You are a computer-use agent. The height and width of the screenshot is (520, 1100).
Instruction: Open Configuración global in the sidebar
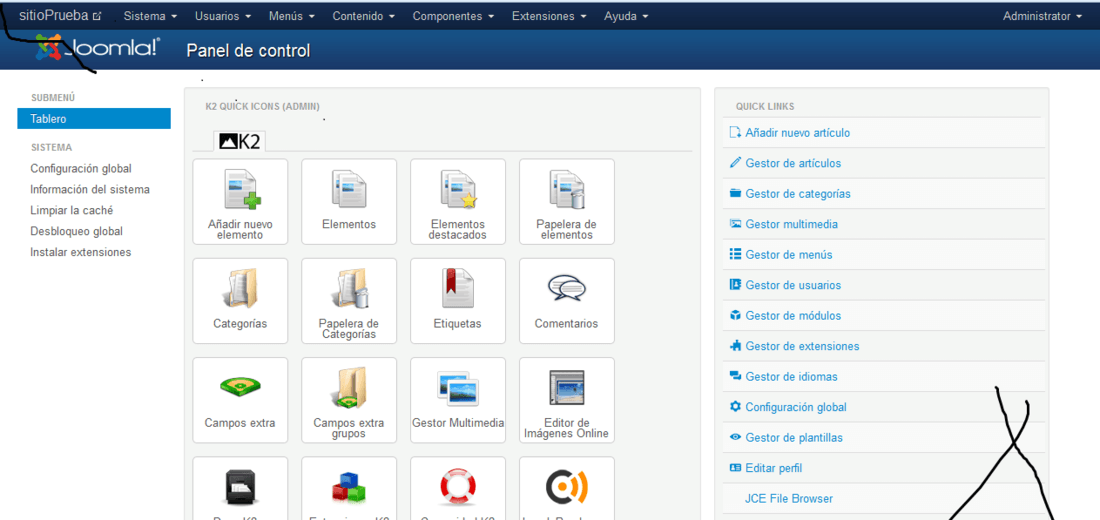tap(81, 168)
